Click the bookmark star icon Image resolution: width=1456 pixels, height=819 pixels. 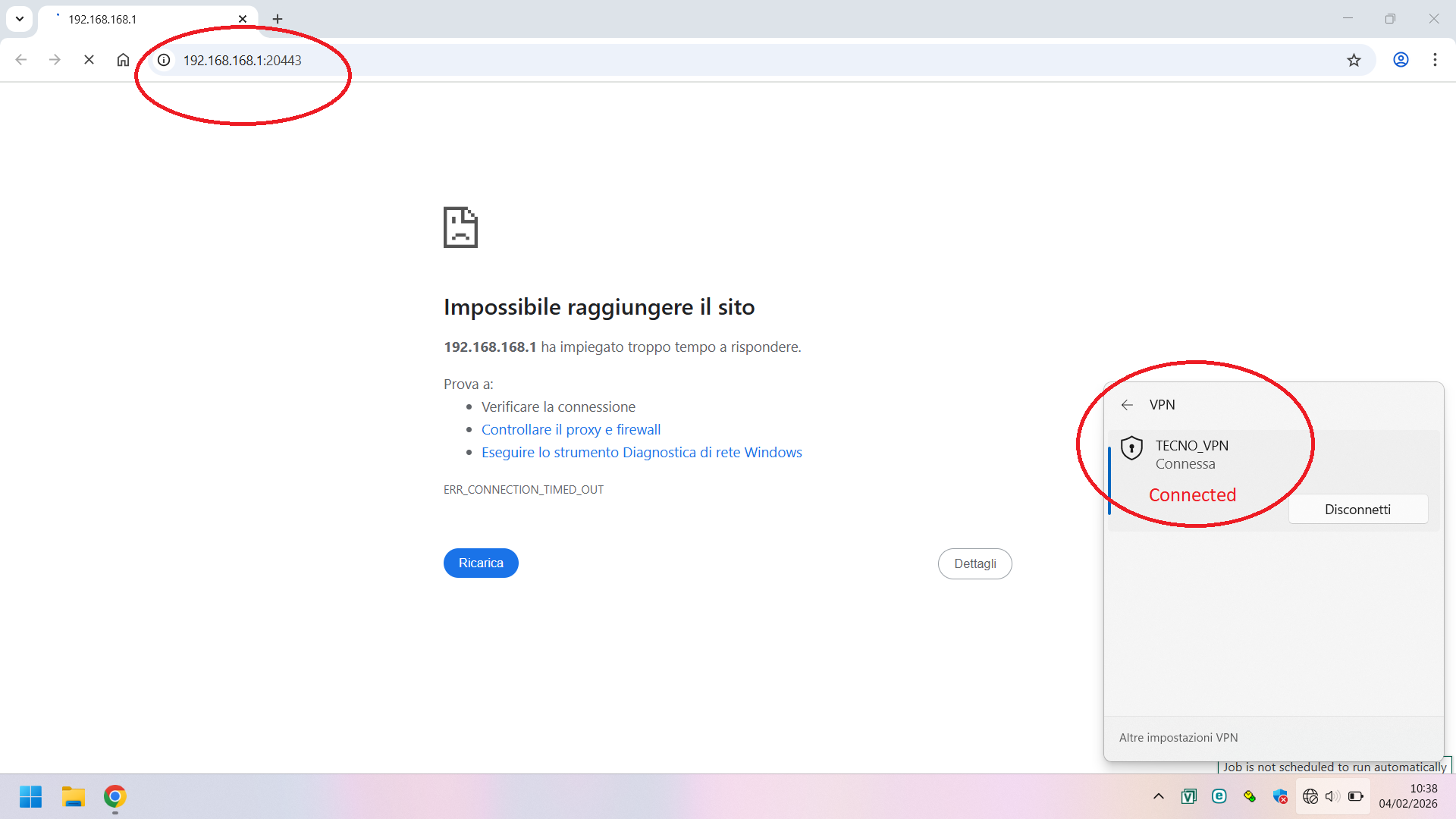tap(1354, 60)
